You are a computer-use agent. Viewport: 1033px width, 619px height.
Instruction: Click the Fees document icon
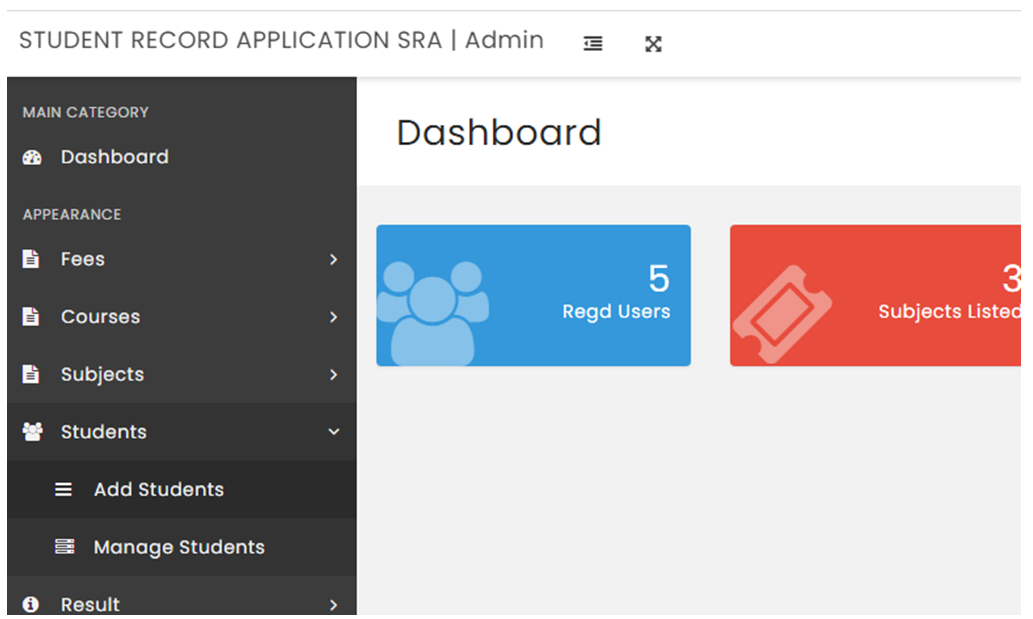(x=30, y=259)
